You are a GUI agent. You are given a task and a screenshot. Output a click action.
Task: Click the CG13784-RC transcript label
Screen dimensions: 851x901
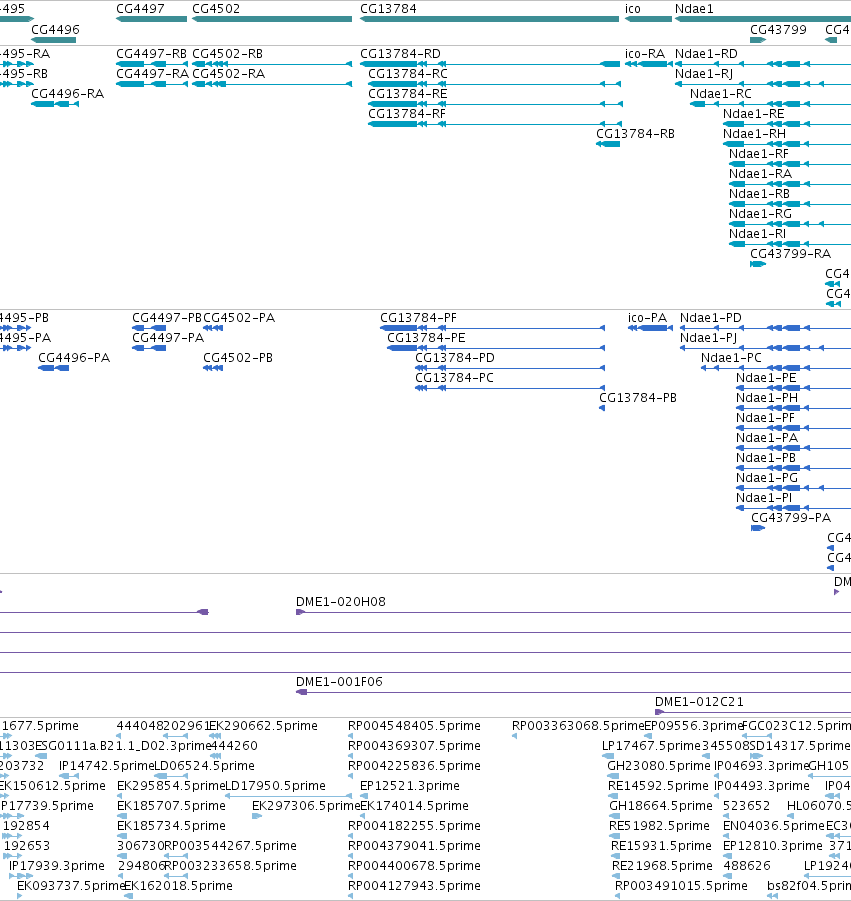click(408, 74)
